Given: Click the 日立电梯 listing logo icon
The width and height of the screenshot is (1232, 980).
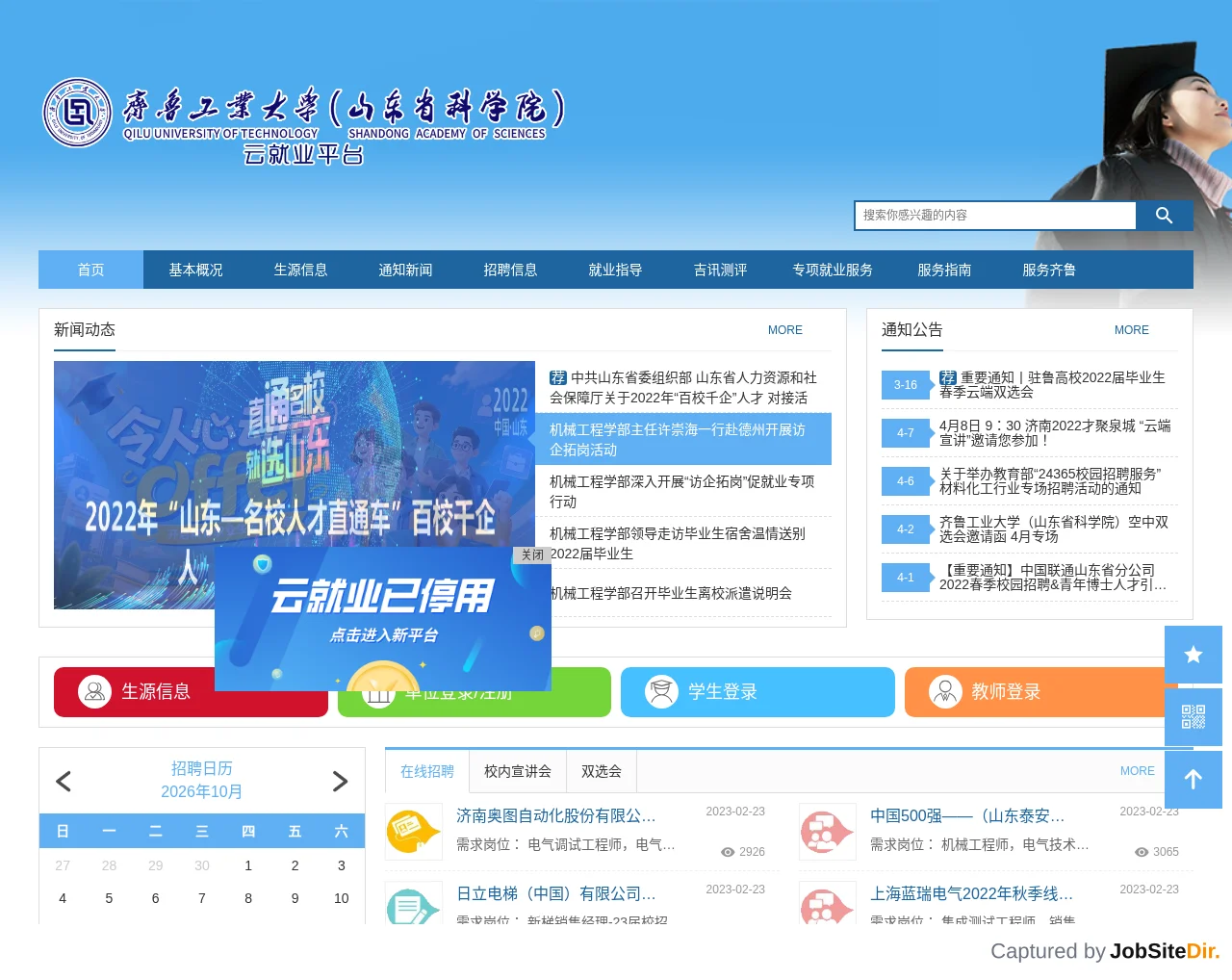Looking at the screenshot, I should pos(414,903).
